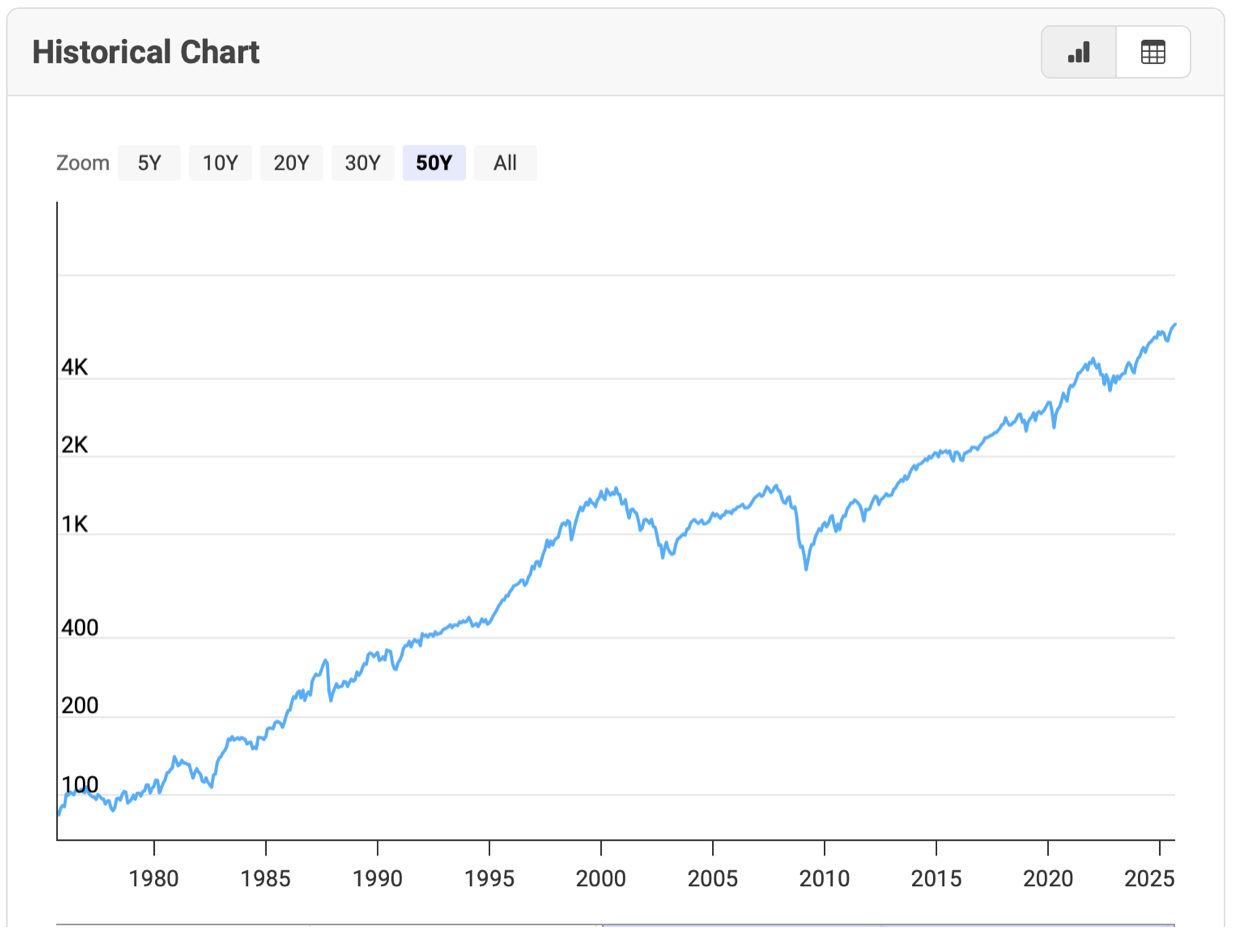Screen dimensions: 1236x940
Task: Click the 1987 spike on the line
Action: tap(326, 661)
